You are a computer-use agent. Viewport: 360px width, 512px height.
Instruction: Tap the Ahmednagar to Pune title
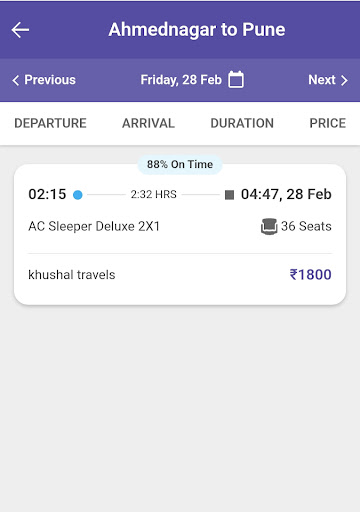point(197,30)
